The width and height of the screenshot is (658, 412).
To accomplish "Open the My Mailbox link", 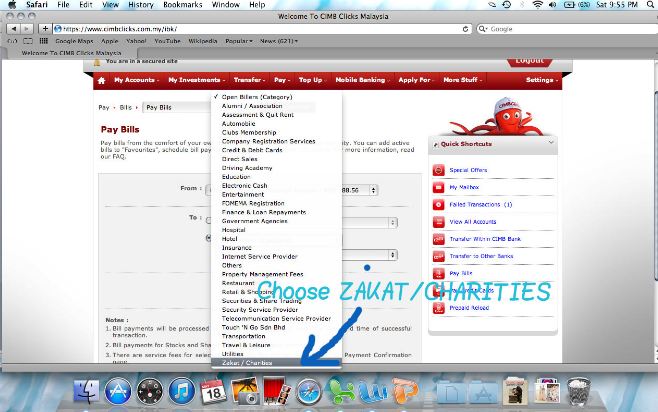I will [x=464, y=187].
